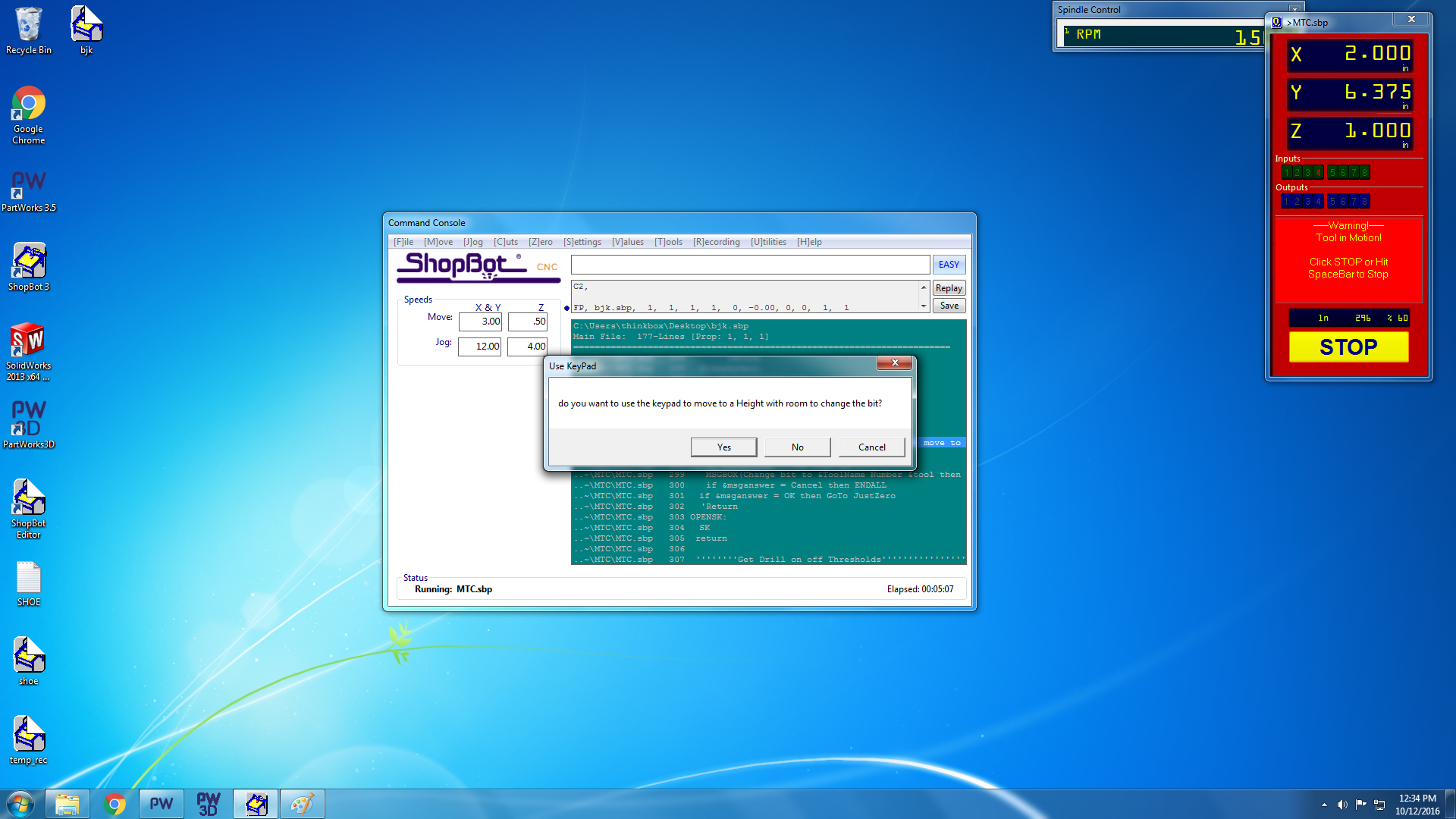
Task: Click 'Running: MTC.sbp' status text
Action: [x=453, y=589]
